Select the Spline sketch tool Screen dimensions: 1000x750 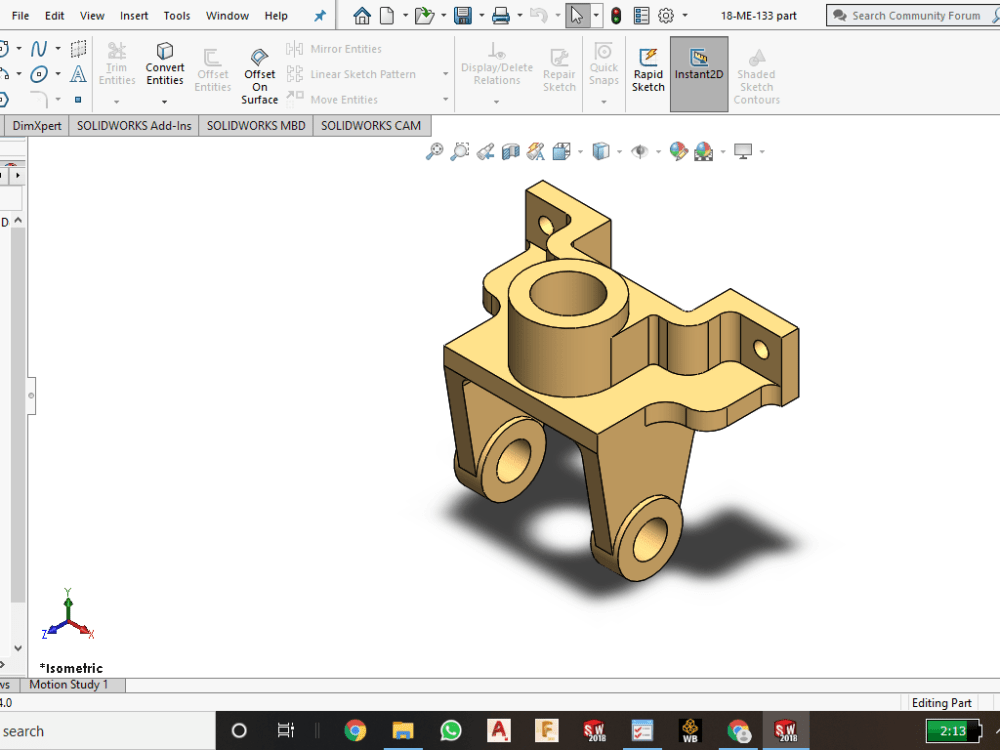(x=37, y=47)
